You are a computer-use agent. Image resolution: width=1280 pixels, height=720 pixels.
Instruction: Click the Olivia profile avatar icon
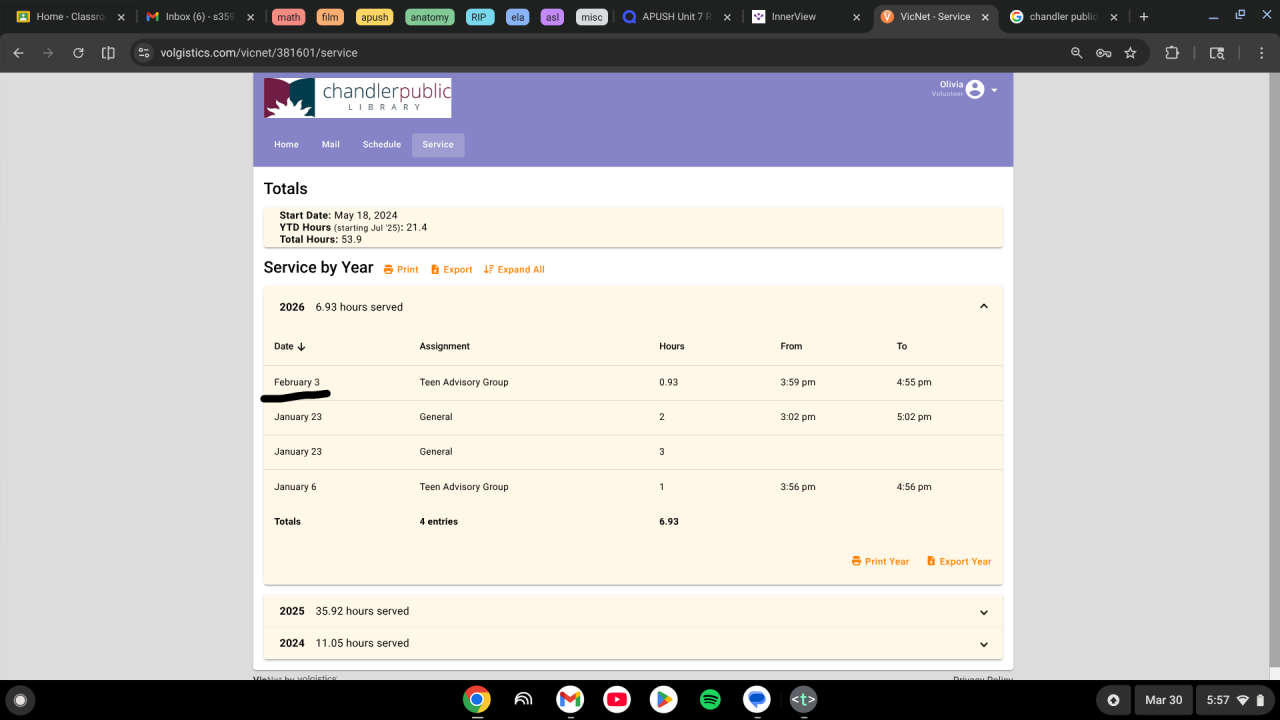pos(975,90)
